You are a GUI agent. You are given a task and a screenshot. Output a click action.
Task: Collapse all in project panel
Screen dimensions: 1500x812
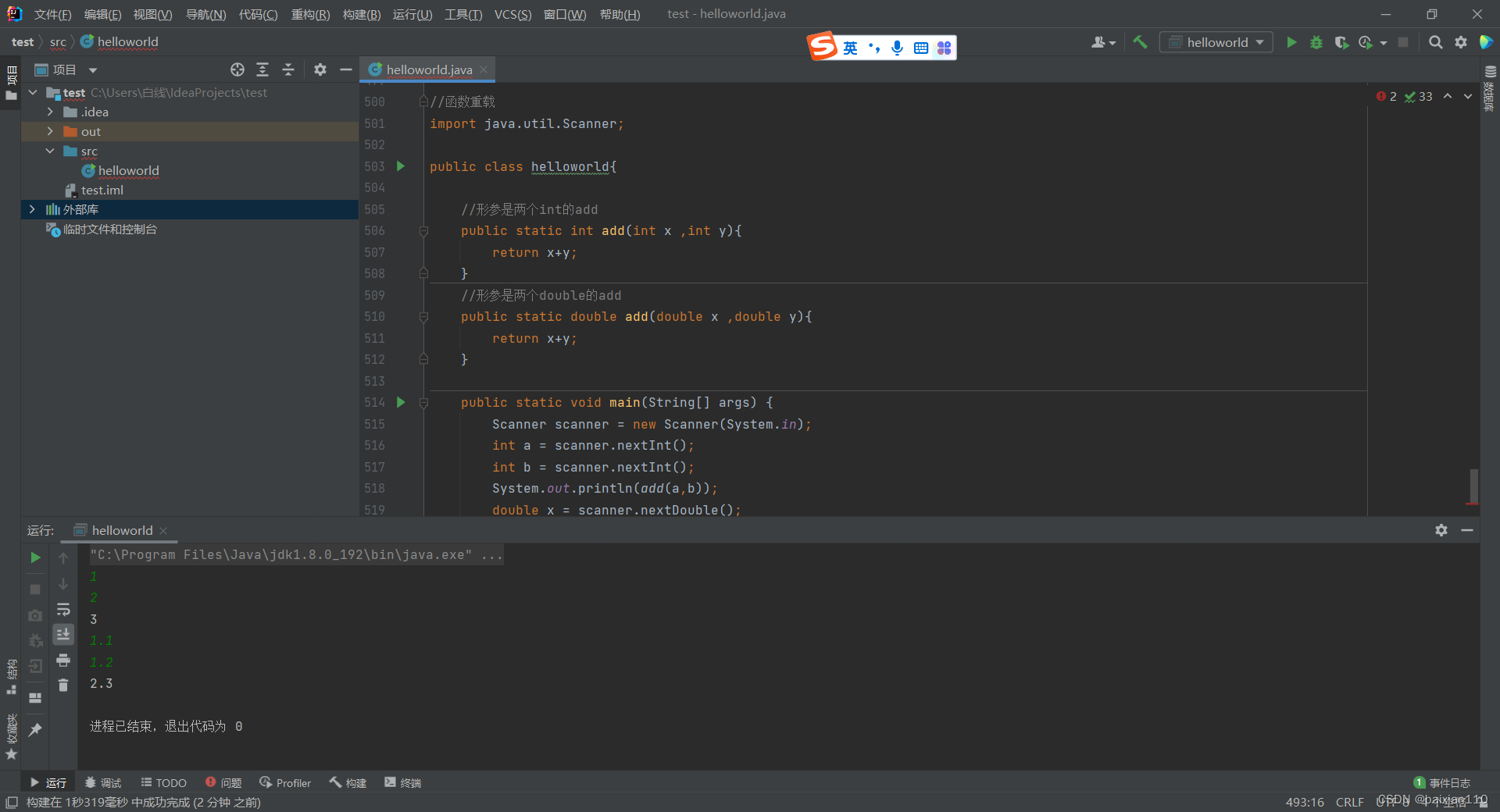coord(288,69)
